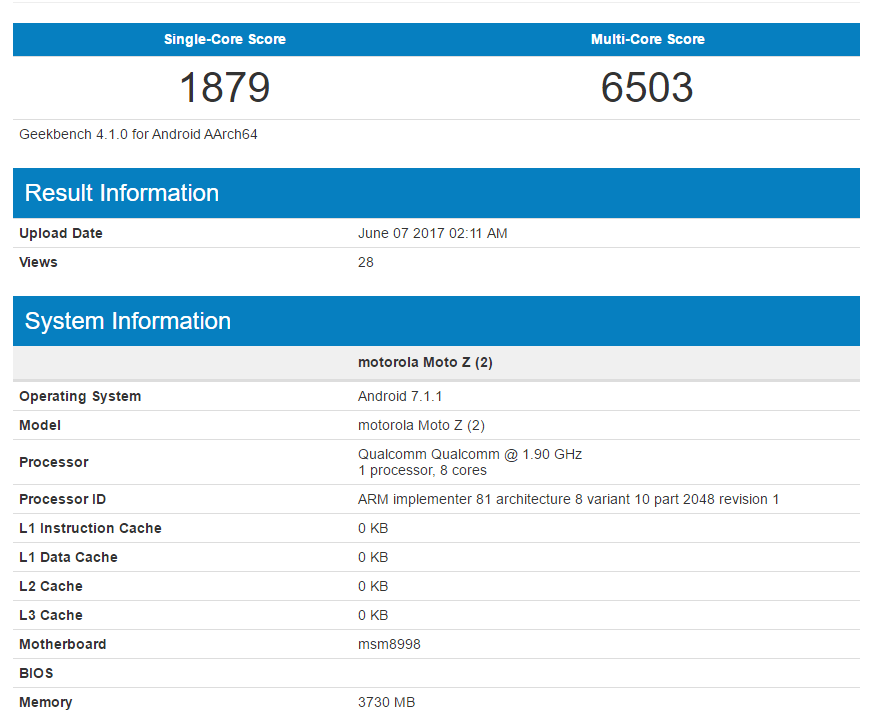
Task: Click the Single-Core Score header
Action: point(224,39)
